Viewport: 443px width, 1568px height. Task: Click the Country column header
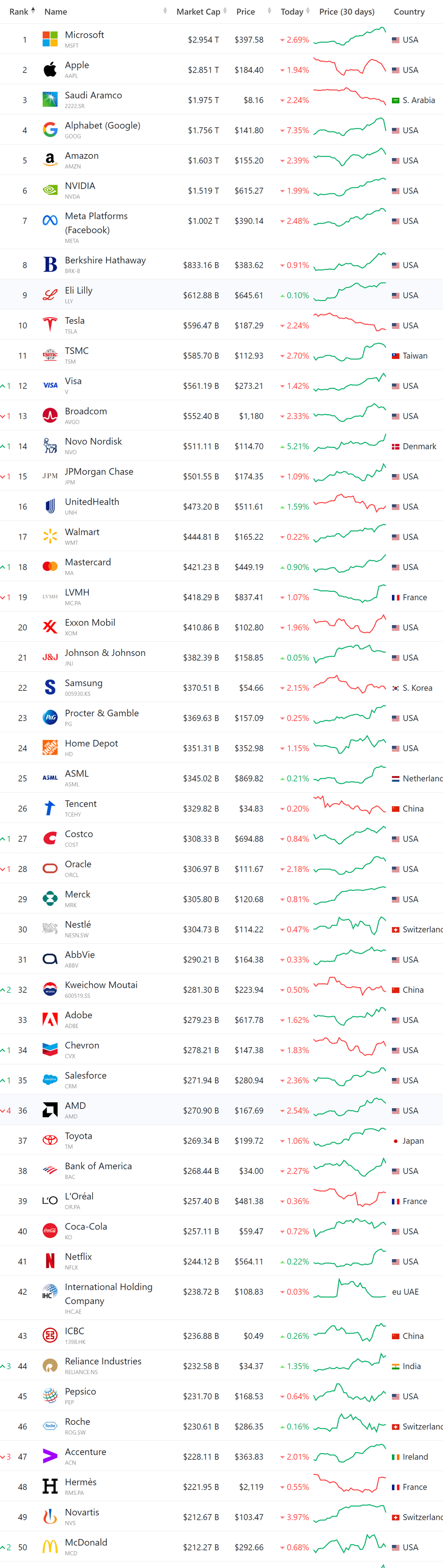409,12
